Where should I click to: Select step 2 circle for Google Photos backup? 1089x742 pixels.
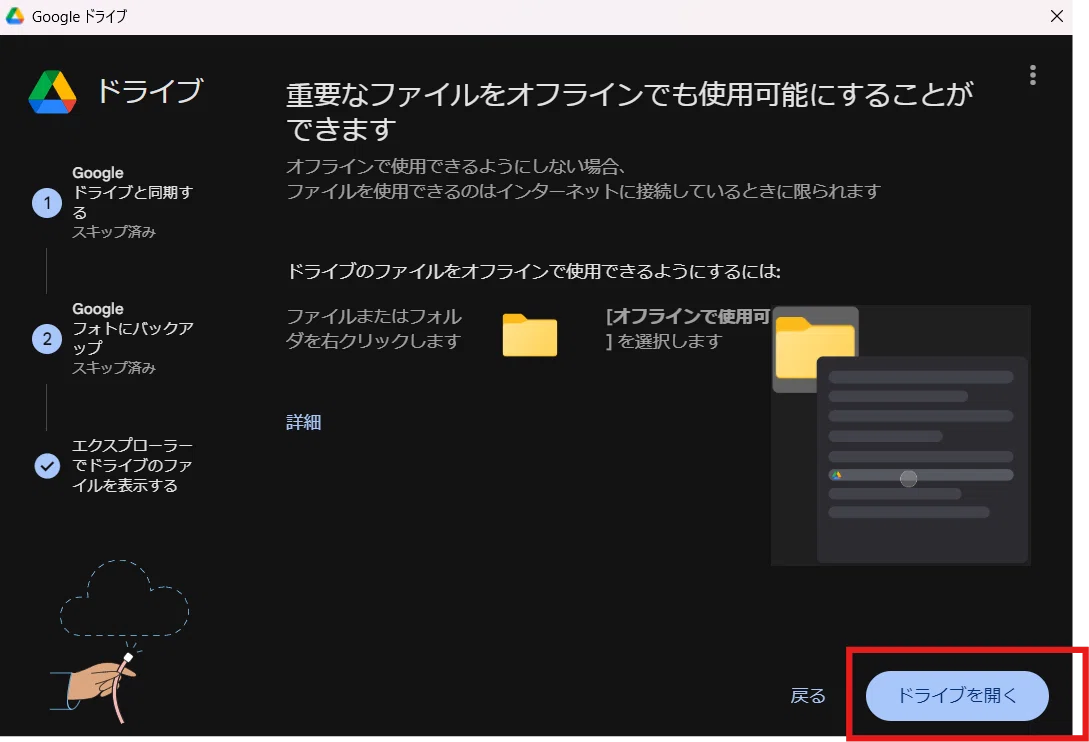[47, 339]
